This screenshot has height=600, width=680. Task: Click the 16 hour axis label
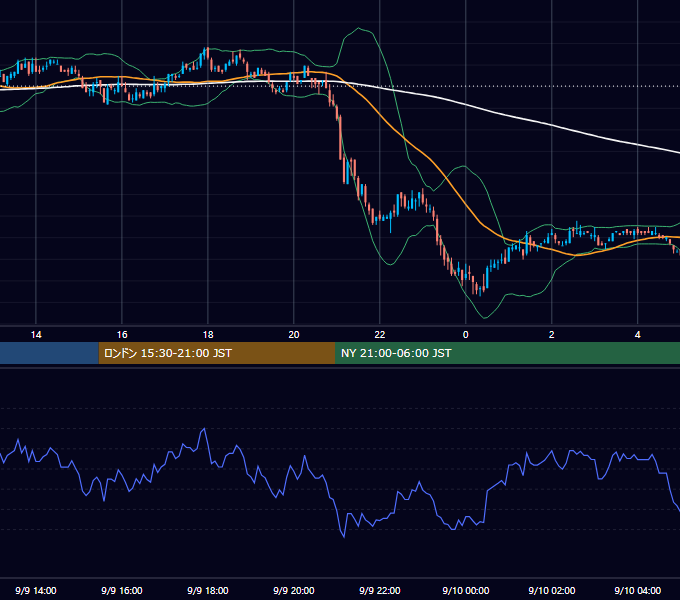click(x=122, y=335)
